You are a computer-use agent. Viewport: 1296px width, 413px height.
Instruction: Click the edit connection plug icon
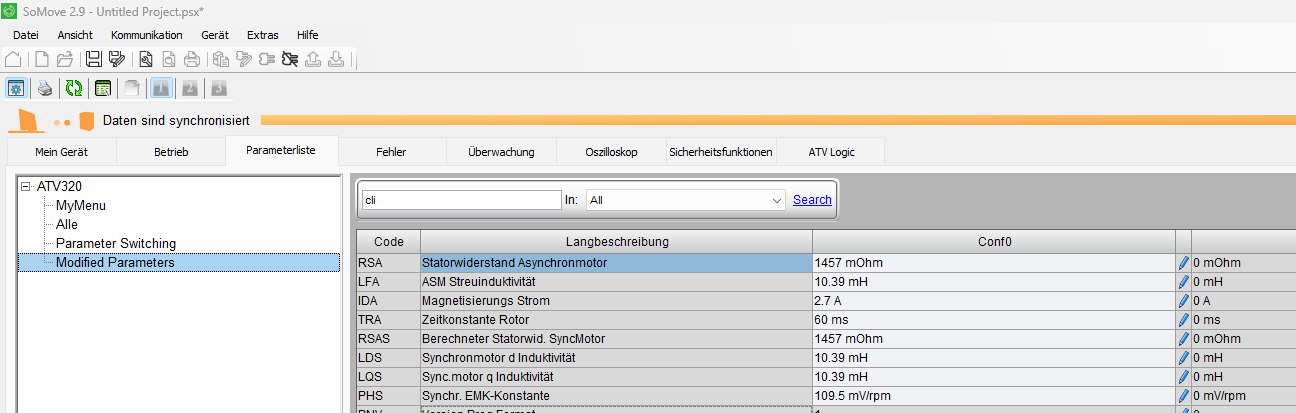point(244,59)
